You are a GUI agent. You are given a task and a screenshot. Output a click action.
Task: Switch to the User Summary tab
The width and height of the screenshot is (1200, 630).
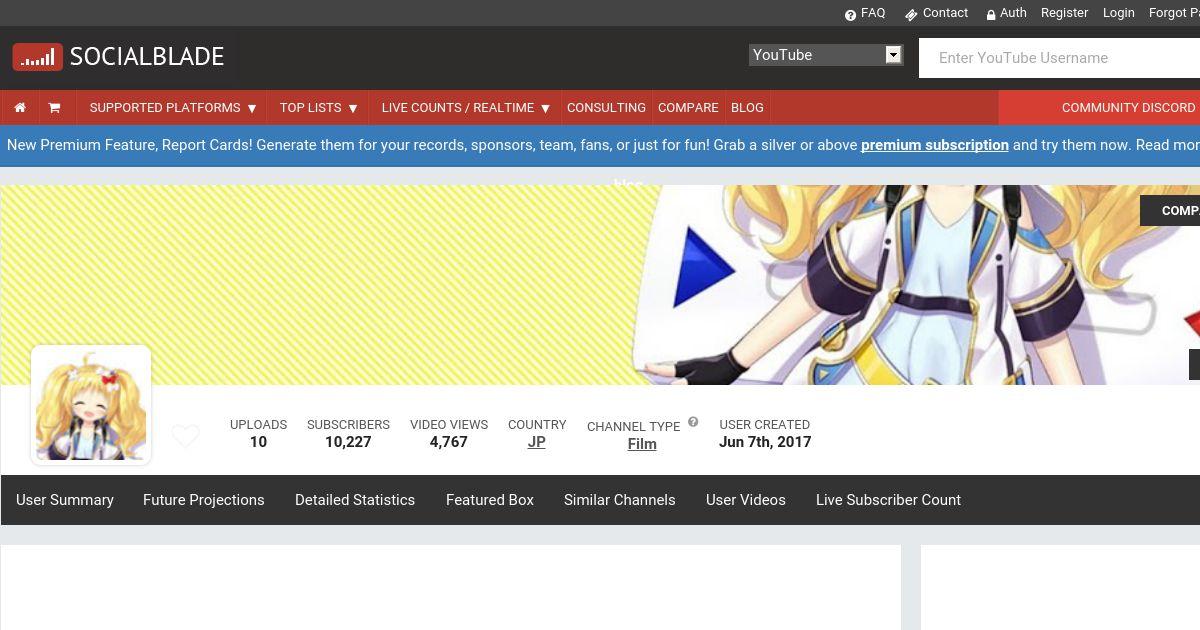tap(65, 500)
